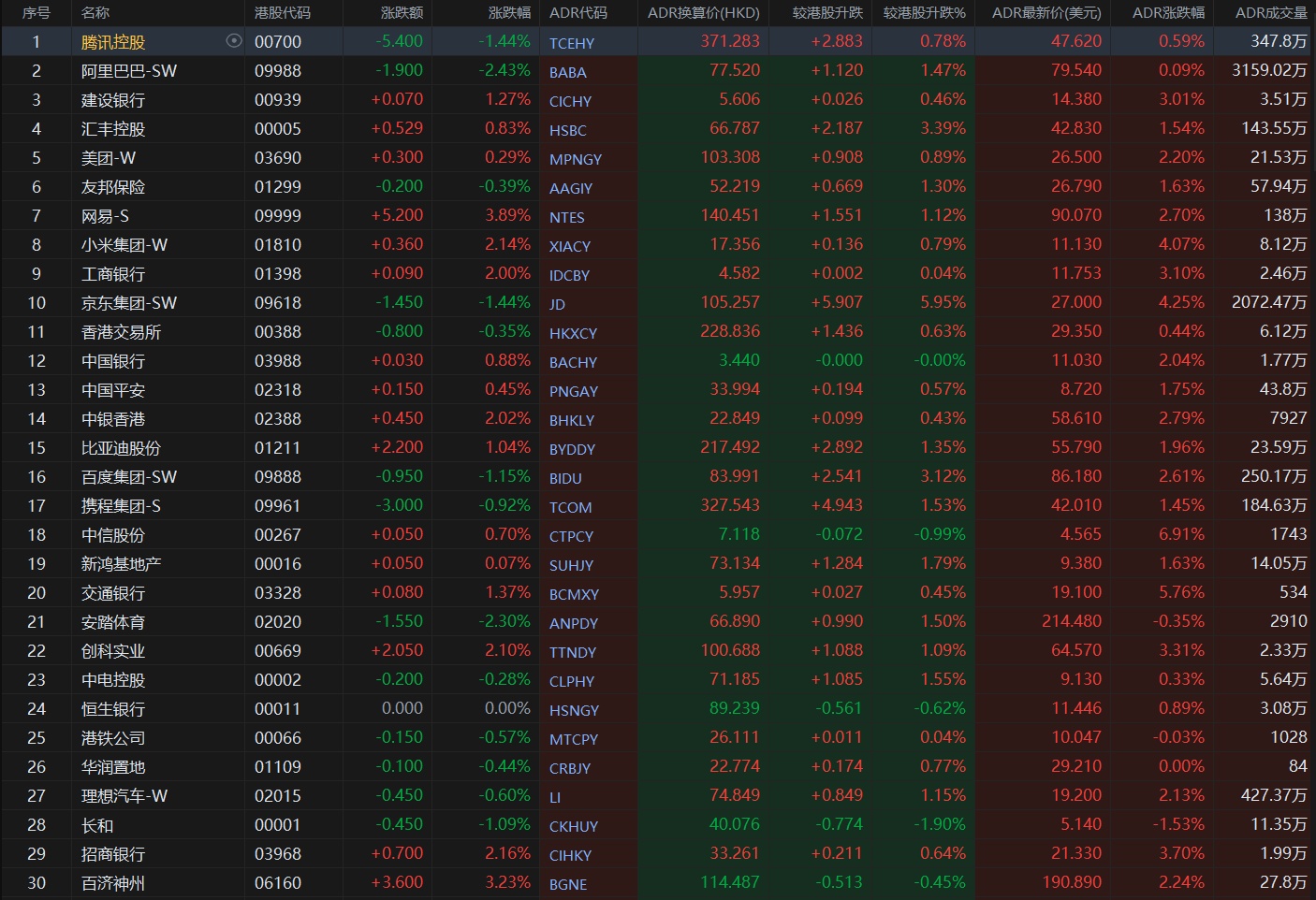
Task: Sort by the ADR成交量 column header
Action: (1270, 13)
